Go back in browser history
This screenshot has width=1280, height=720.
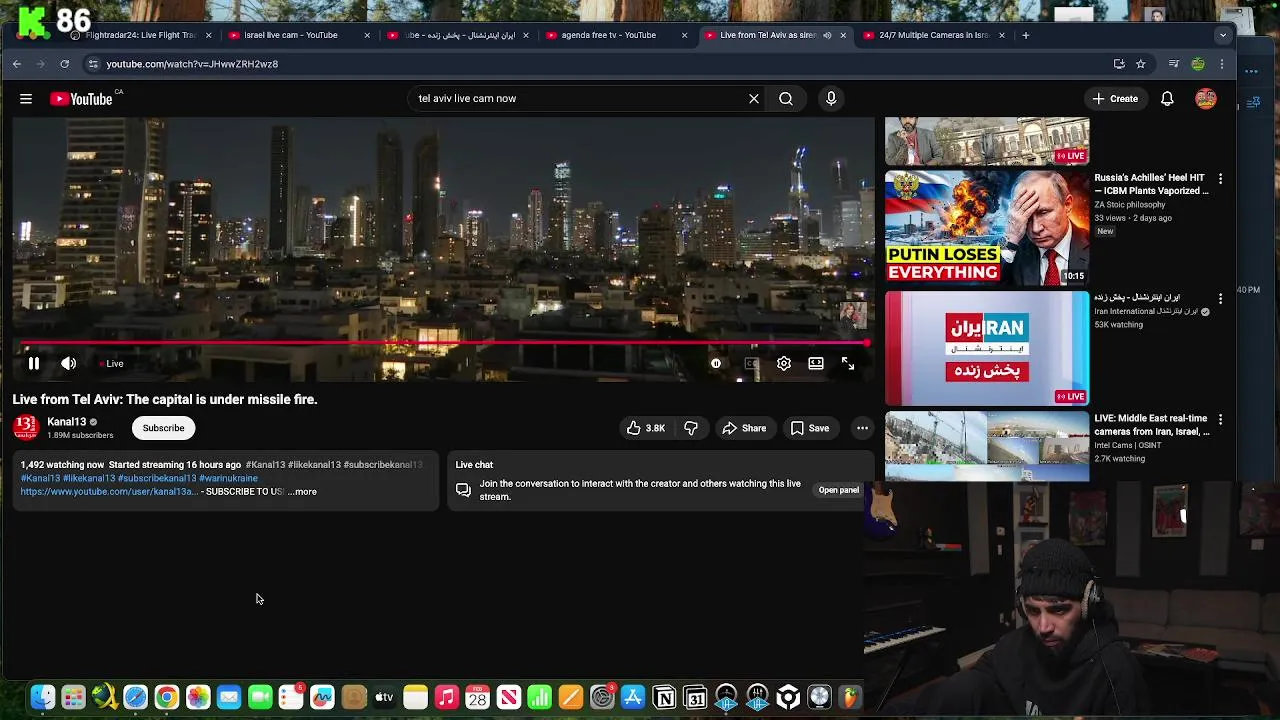pos(17,64)
